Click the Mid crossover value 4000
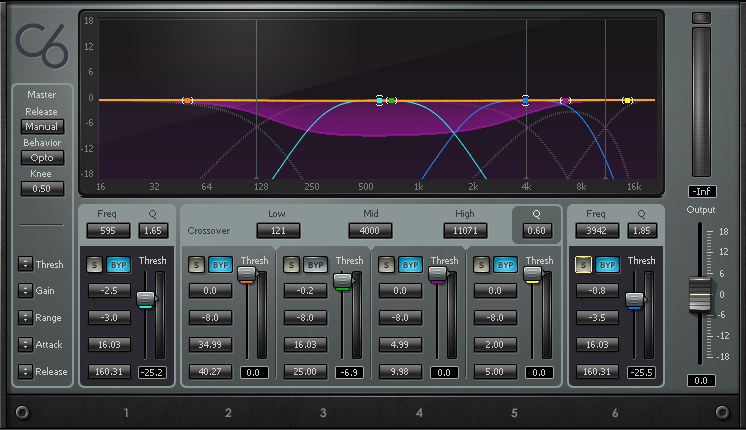Image resolution: width=746 pixels, height=430 pixels. [x=370, y=231]
